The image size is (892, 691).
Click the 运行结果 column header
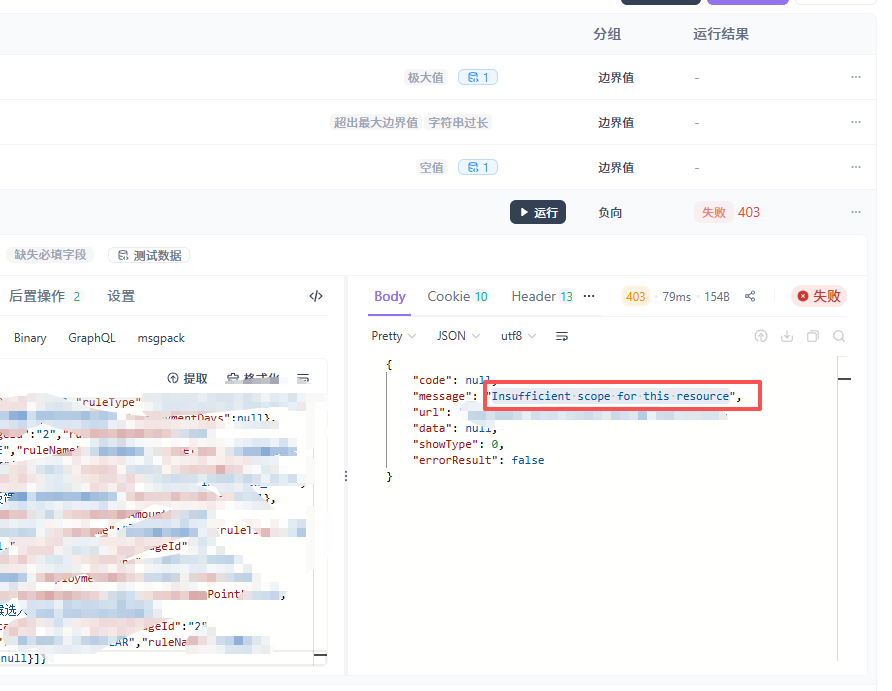(721, 34)
